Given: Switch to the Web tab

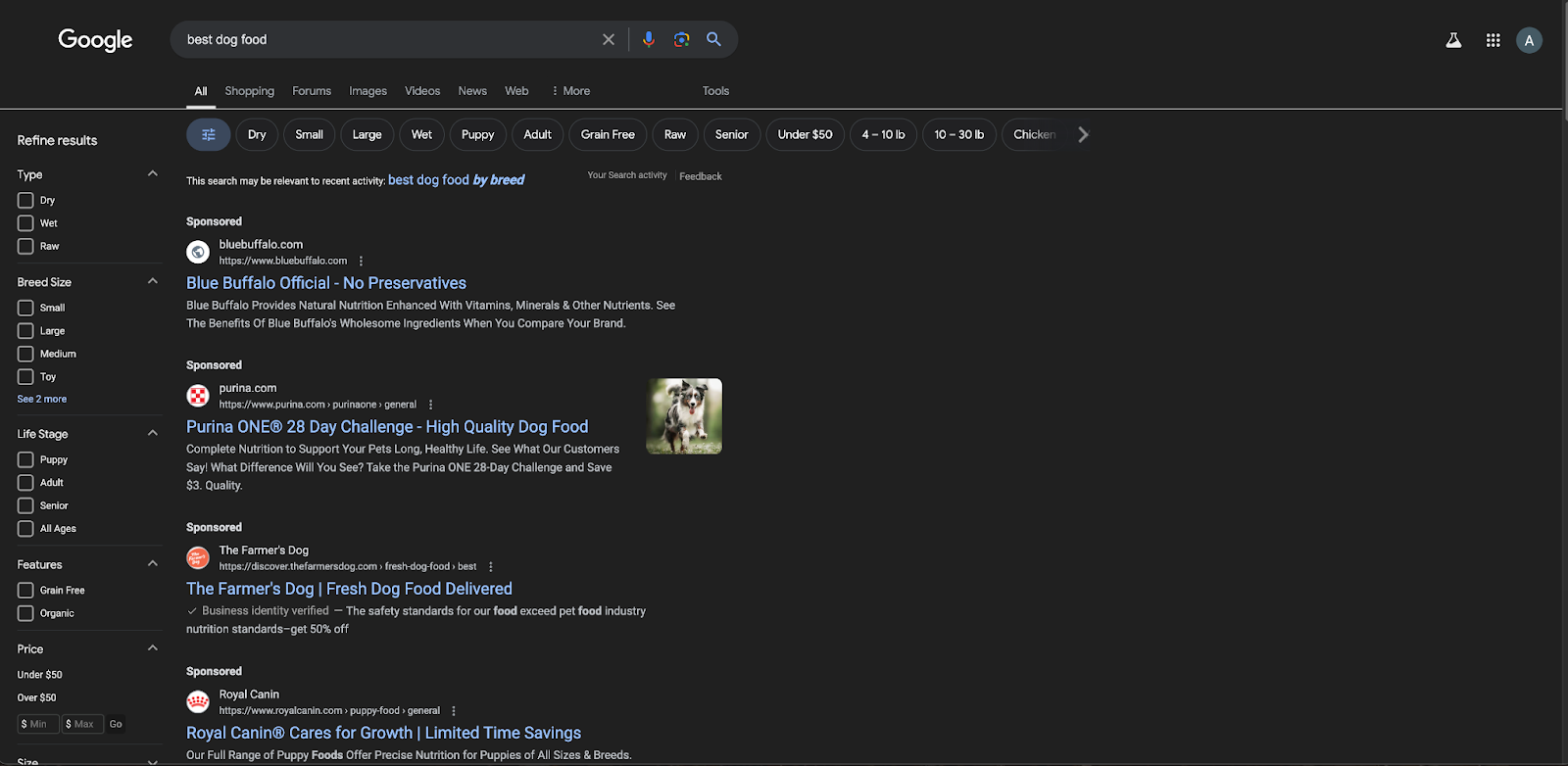Looking at the screenshot, I should [x=516, y=90].
